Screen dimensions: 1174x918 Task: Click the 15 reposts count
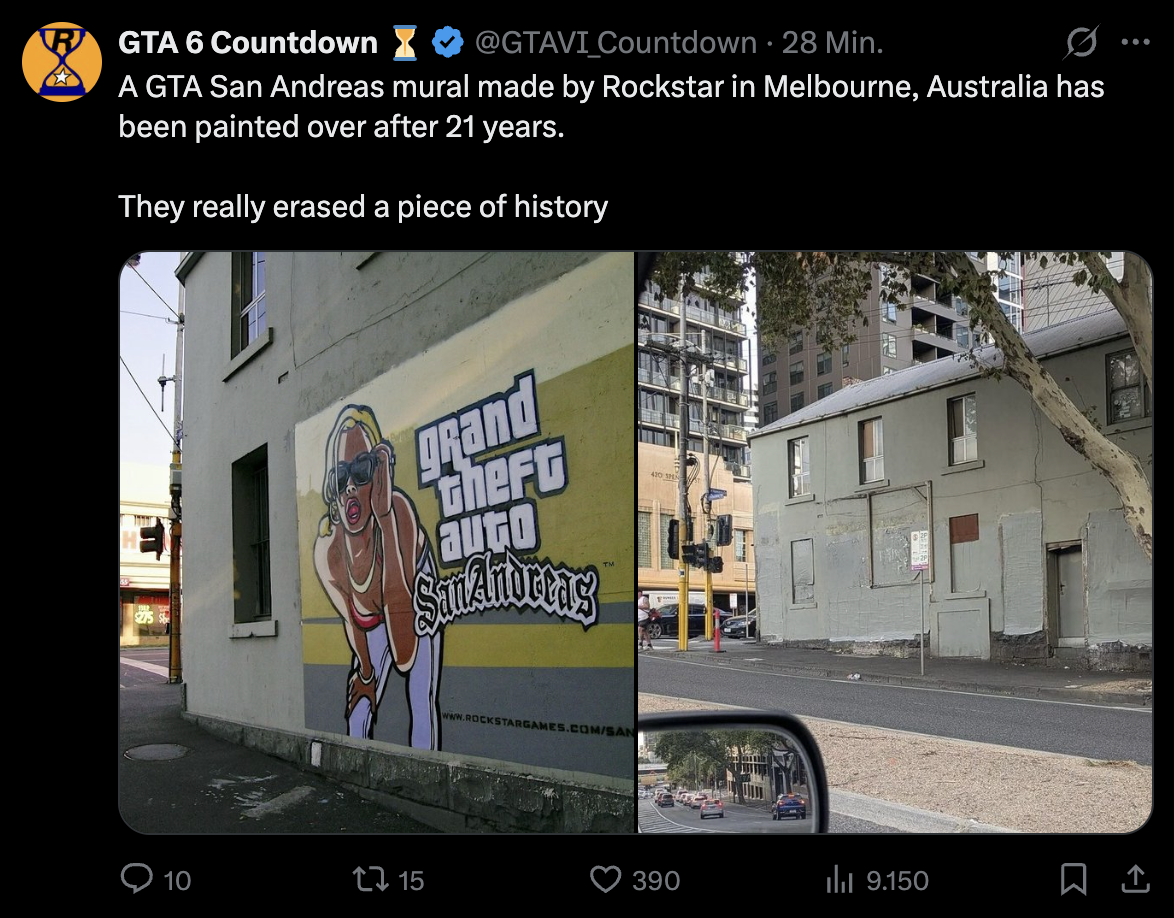[x=410, y=881]
